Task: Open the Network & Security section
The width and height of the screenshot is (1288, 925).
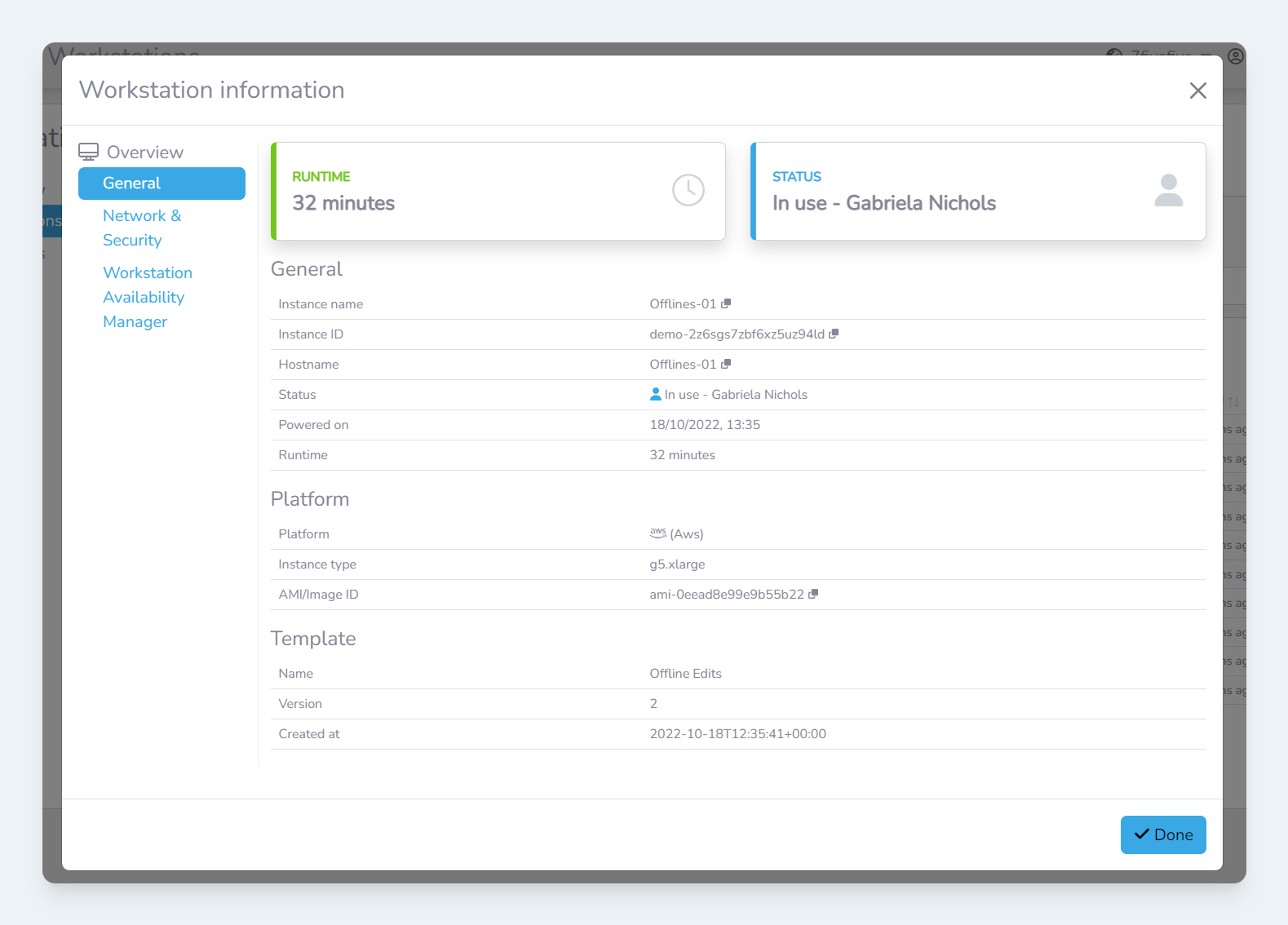Action: (x=142, y=228)
